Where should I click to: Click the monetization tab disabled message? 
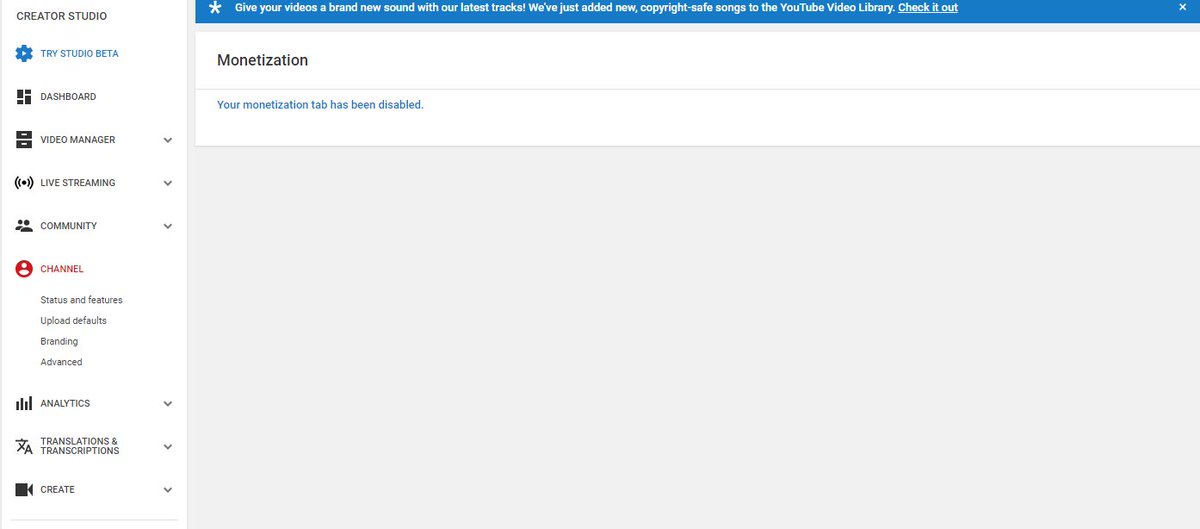320,105
